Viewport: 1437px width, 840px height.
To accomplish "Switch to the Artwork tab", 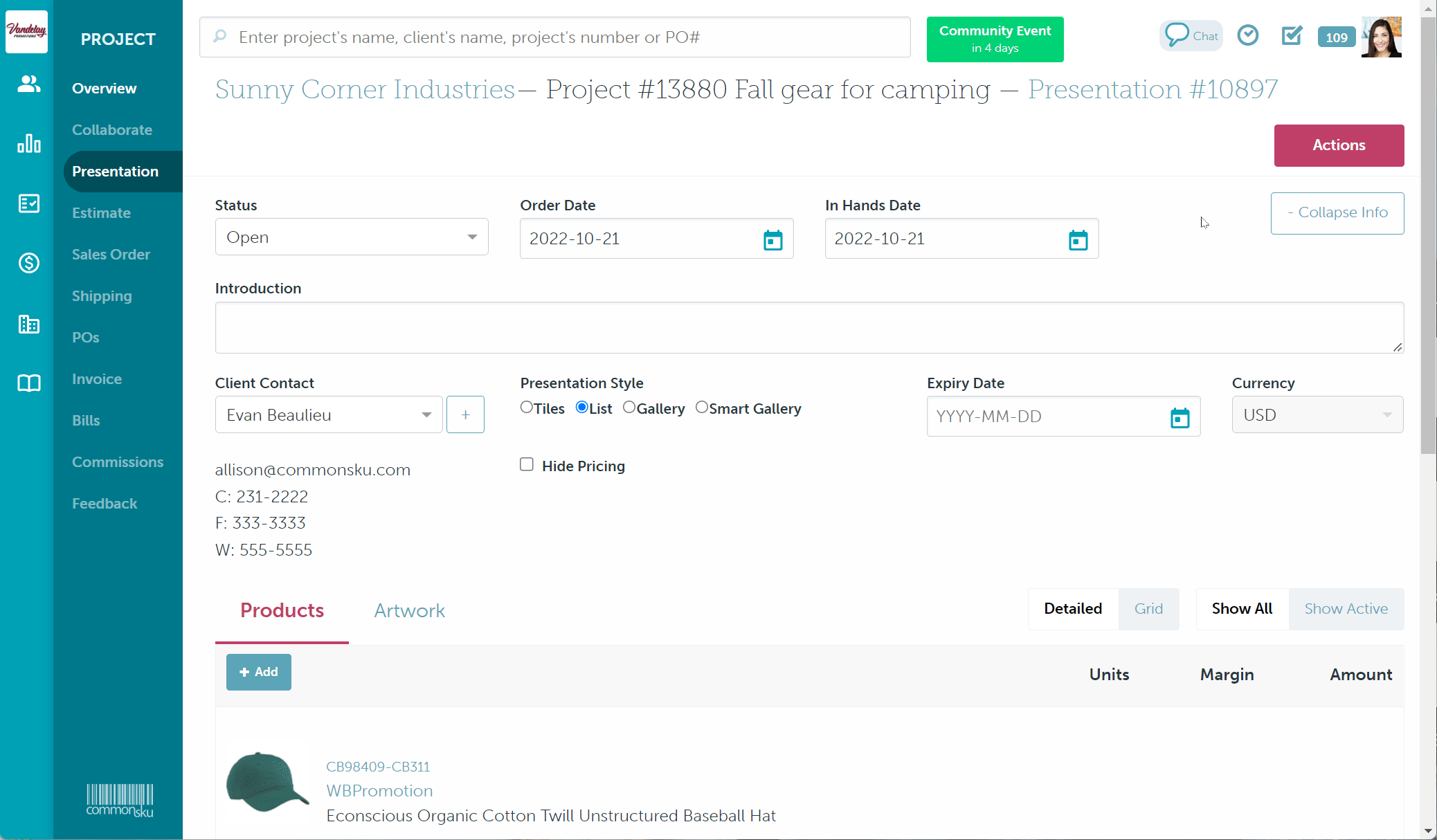I will click(x=409, y=611).
